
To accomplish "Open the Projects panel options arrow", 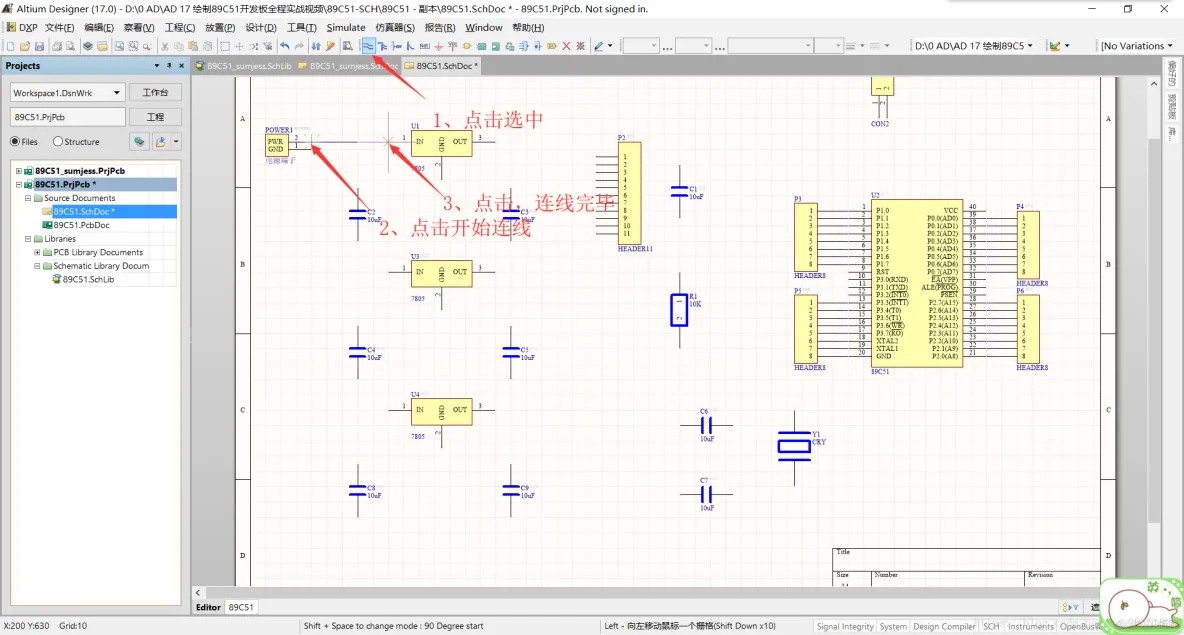I will point(157,66).
